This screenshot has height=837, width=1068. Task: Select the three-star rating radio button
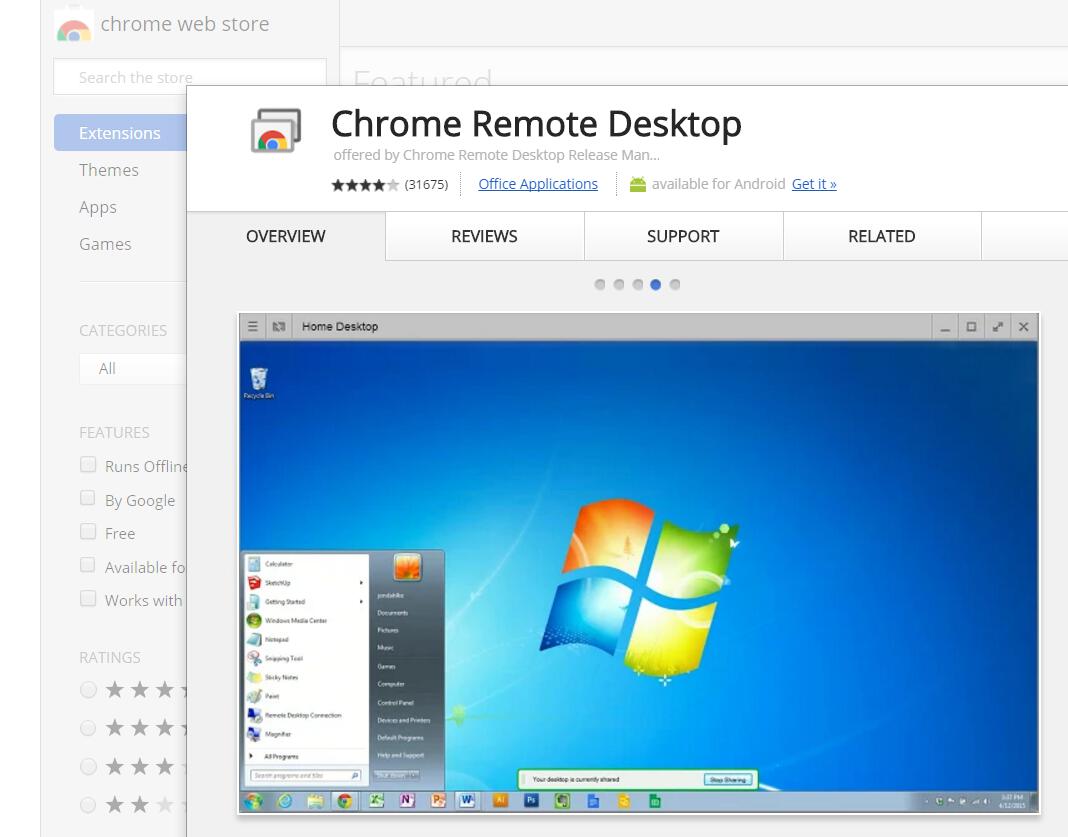pos(88,767)
